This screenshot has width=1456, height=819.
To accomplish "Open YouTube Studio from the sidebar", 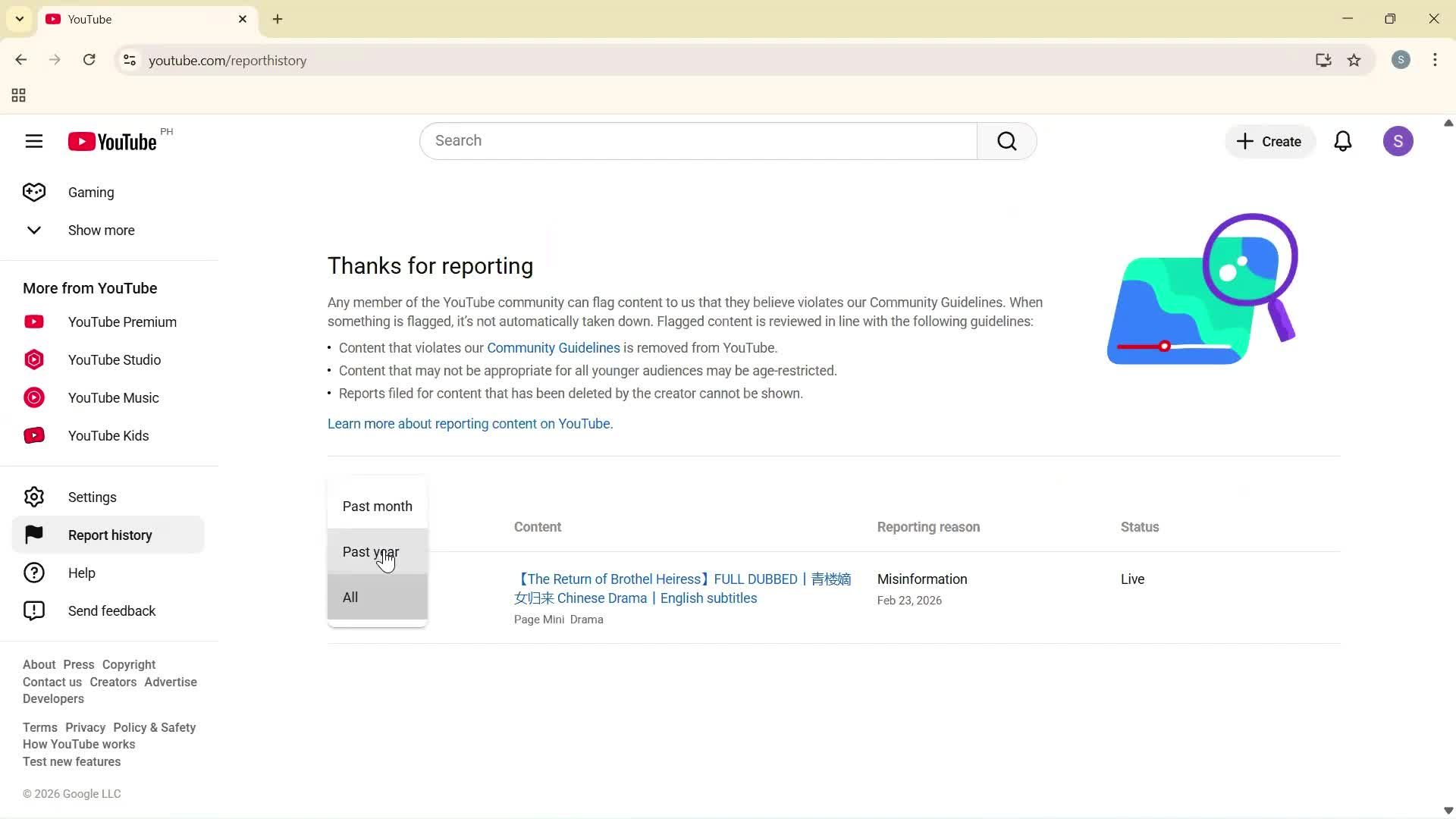I will 115,359.
